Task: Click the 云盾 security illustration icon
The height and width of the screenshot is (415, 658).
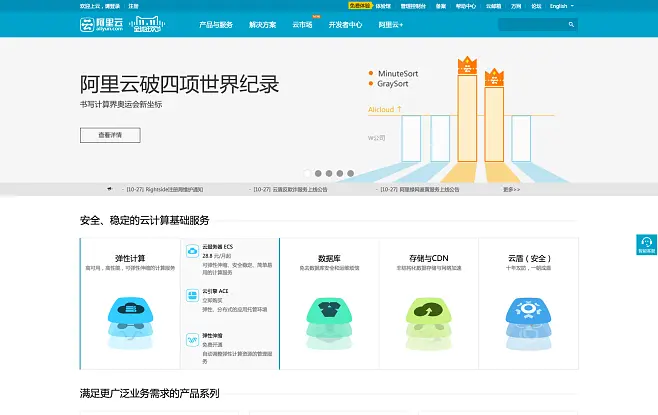Action: (528, 323)
